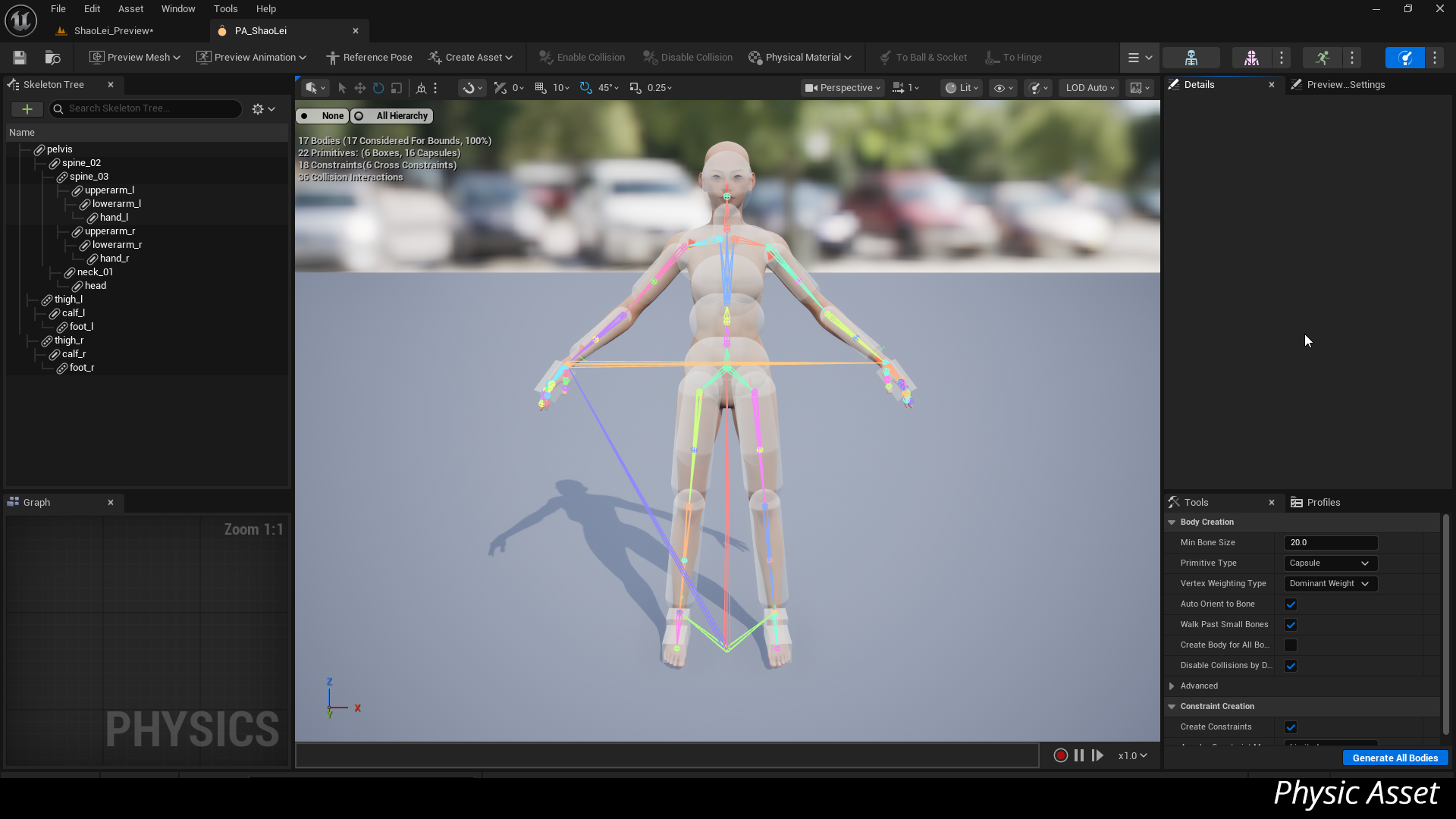
Task: Click the record simulation button
Action: (1061, 755)
